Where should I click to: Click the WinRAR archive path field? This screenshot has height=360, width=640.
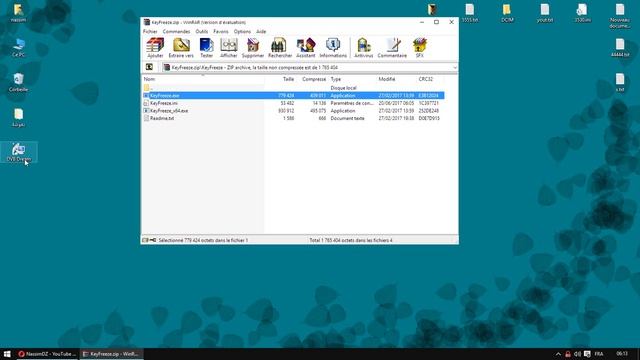pyautogui.click(x=310, y=67)
